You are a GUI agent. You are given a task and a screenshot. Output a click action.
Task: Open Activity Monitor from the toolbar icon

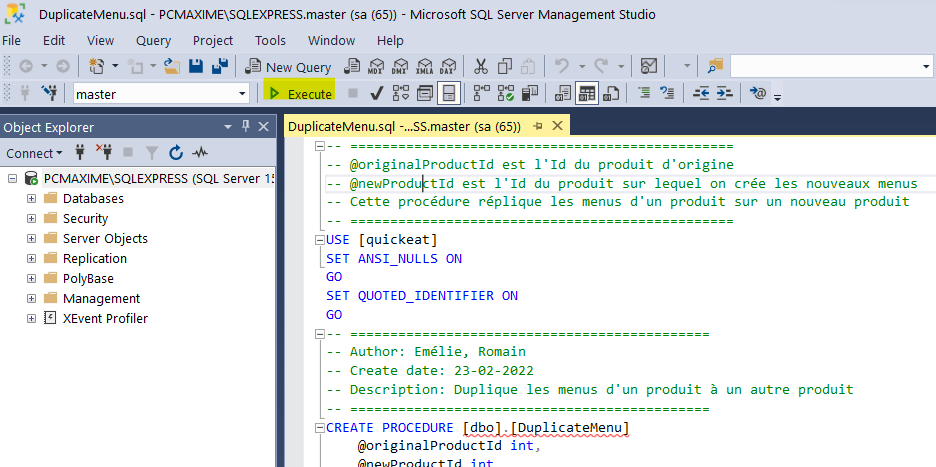tap(648, 66)
